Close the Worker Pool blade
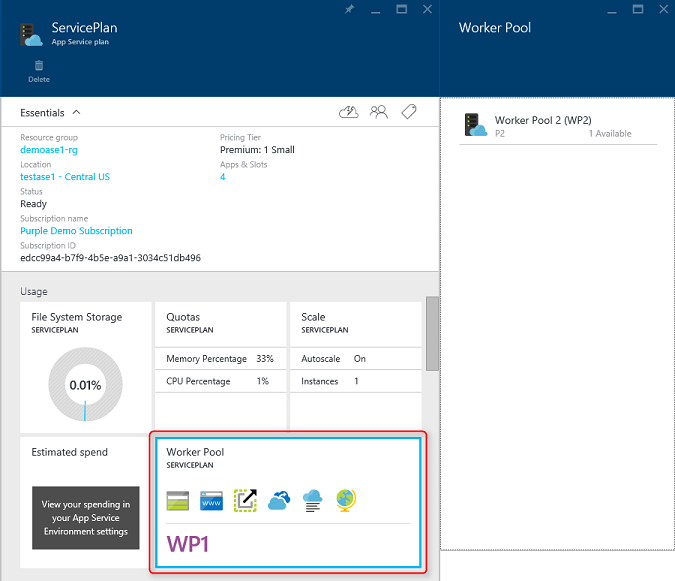This screenshot has height=581, width=675. tap(663, 9)
